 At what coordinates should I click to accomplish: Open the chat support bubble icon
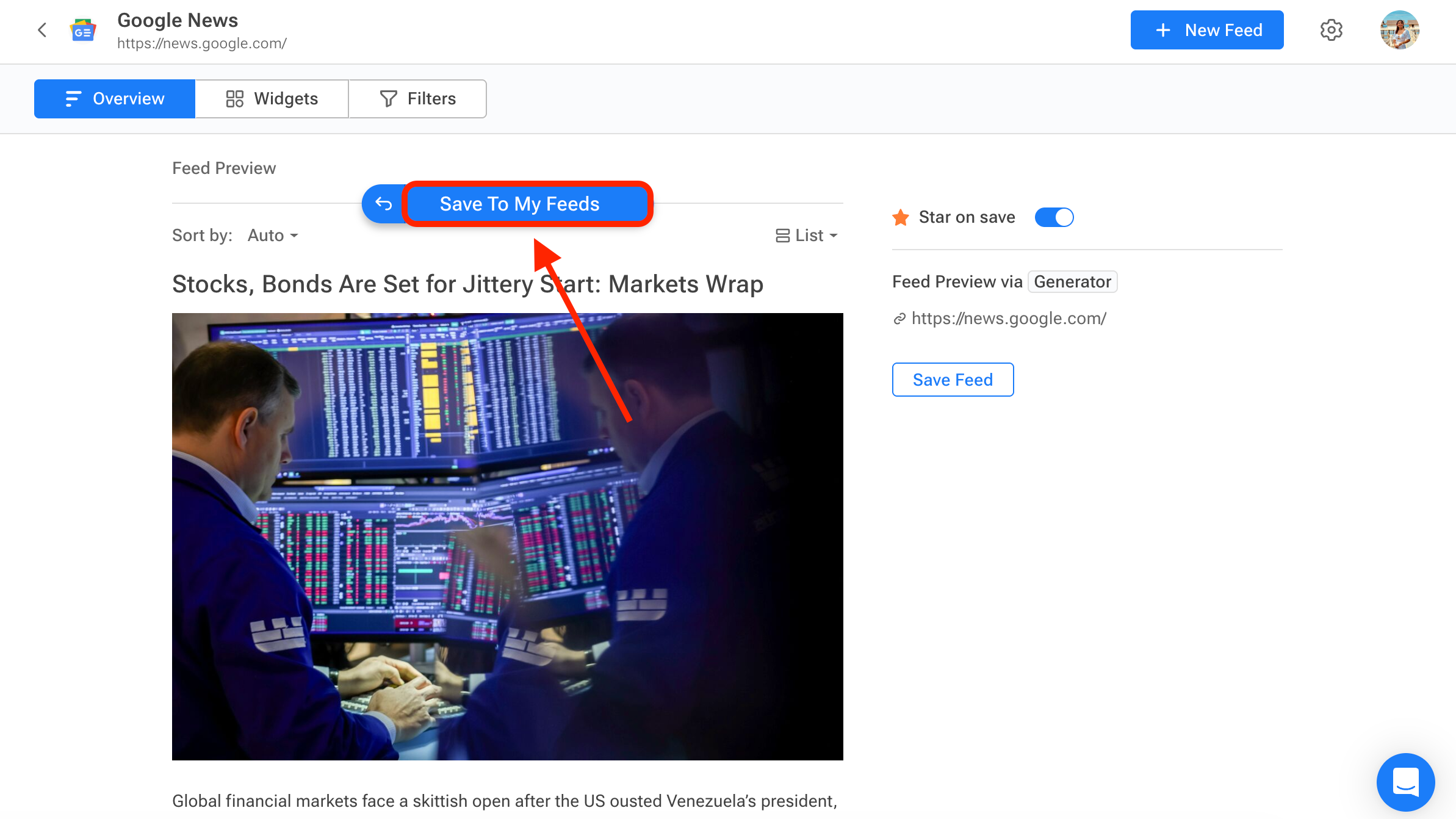click(1405, 782)
